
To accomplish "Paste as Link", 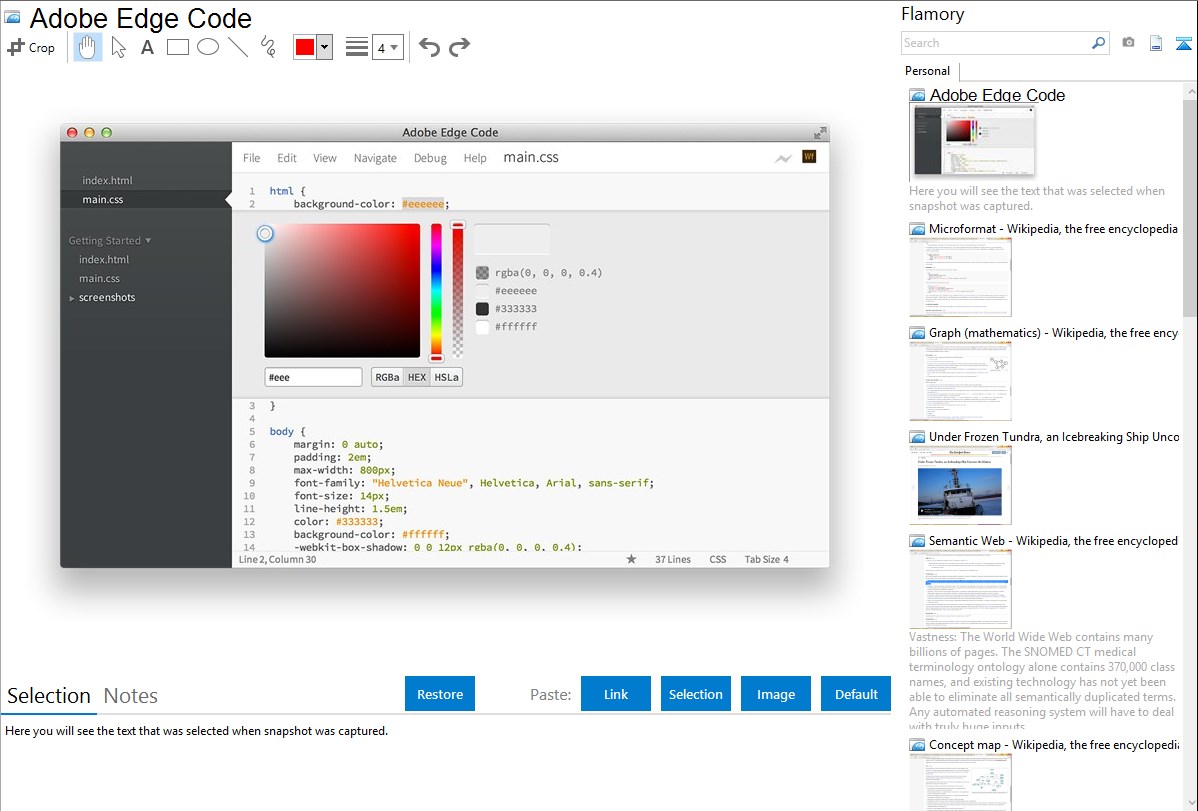I will 616,694.
